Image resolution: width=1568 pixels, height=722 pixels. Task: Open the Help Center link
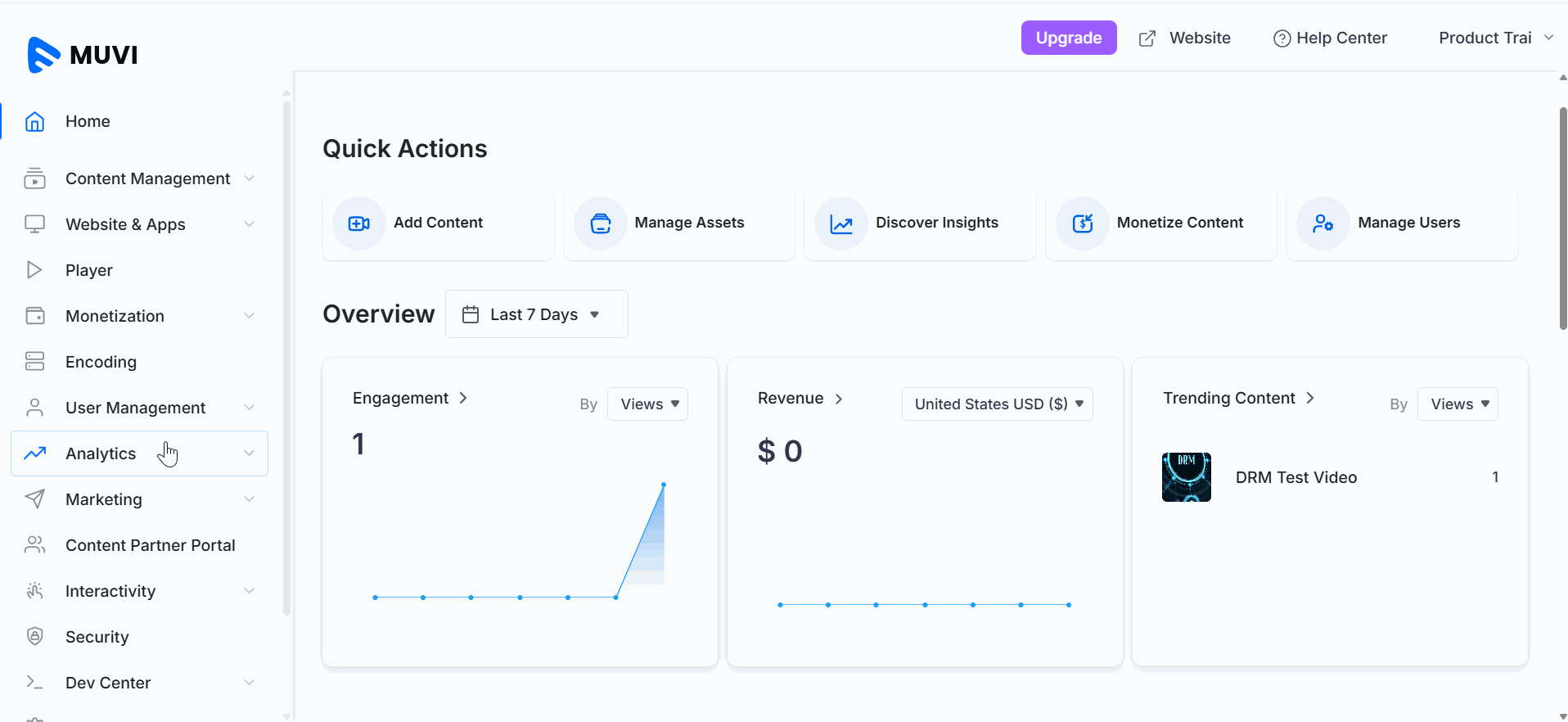point(1330,38)
